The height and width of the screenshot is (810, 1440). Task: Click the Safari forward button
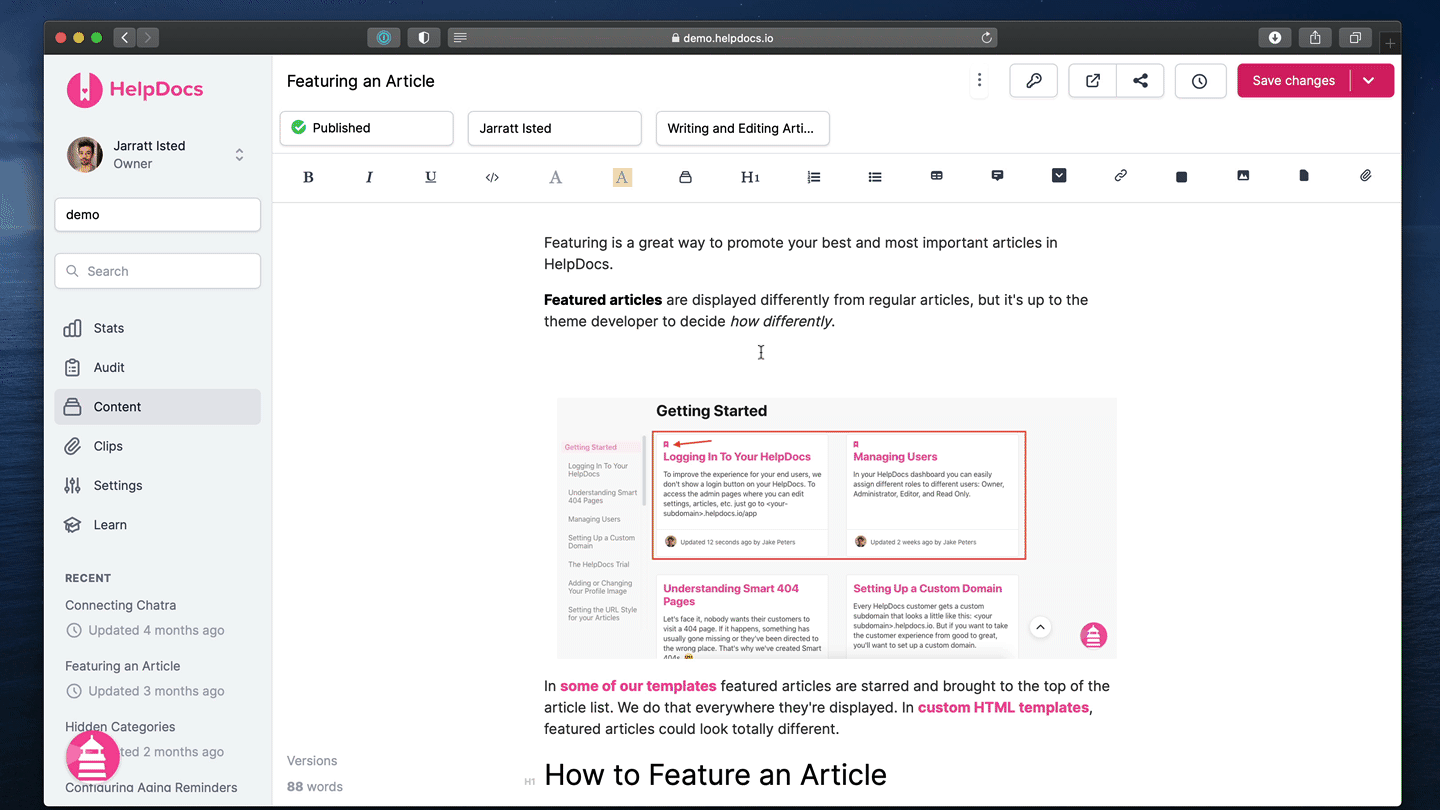pos(148,38)
